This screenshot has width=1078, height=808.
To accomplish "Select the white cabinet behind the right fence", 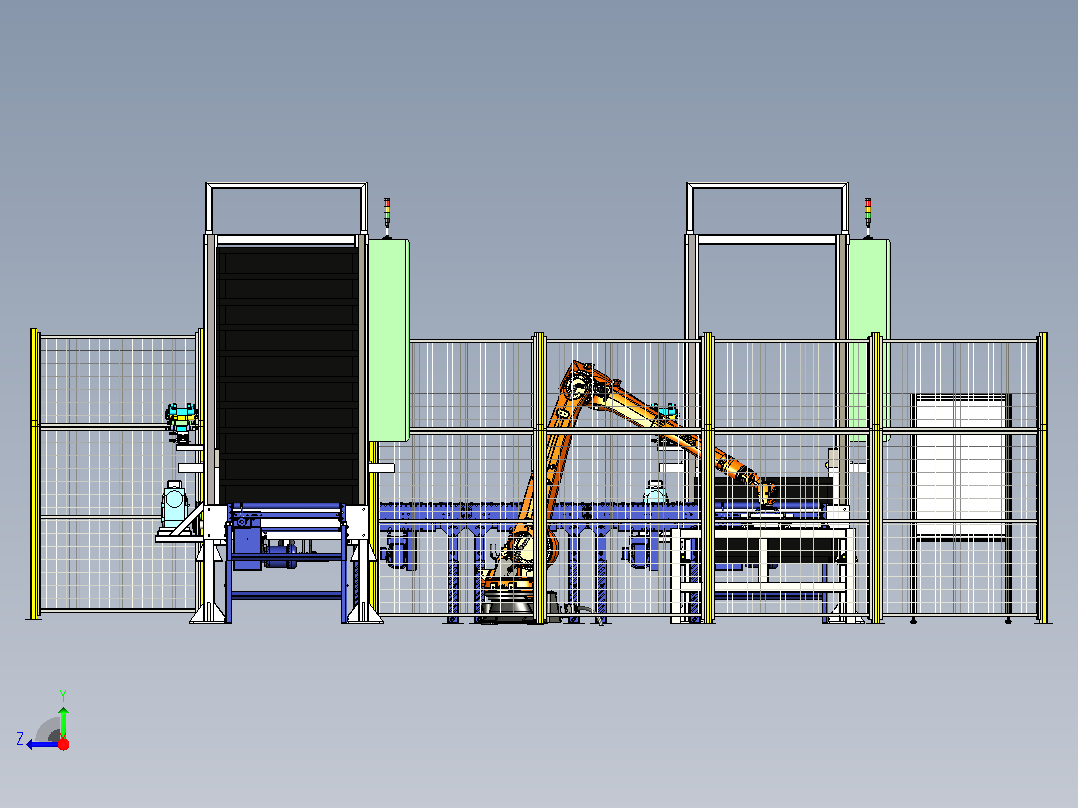I will point(961,466).
